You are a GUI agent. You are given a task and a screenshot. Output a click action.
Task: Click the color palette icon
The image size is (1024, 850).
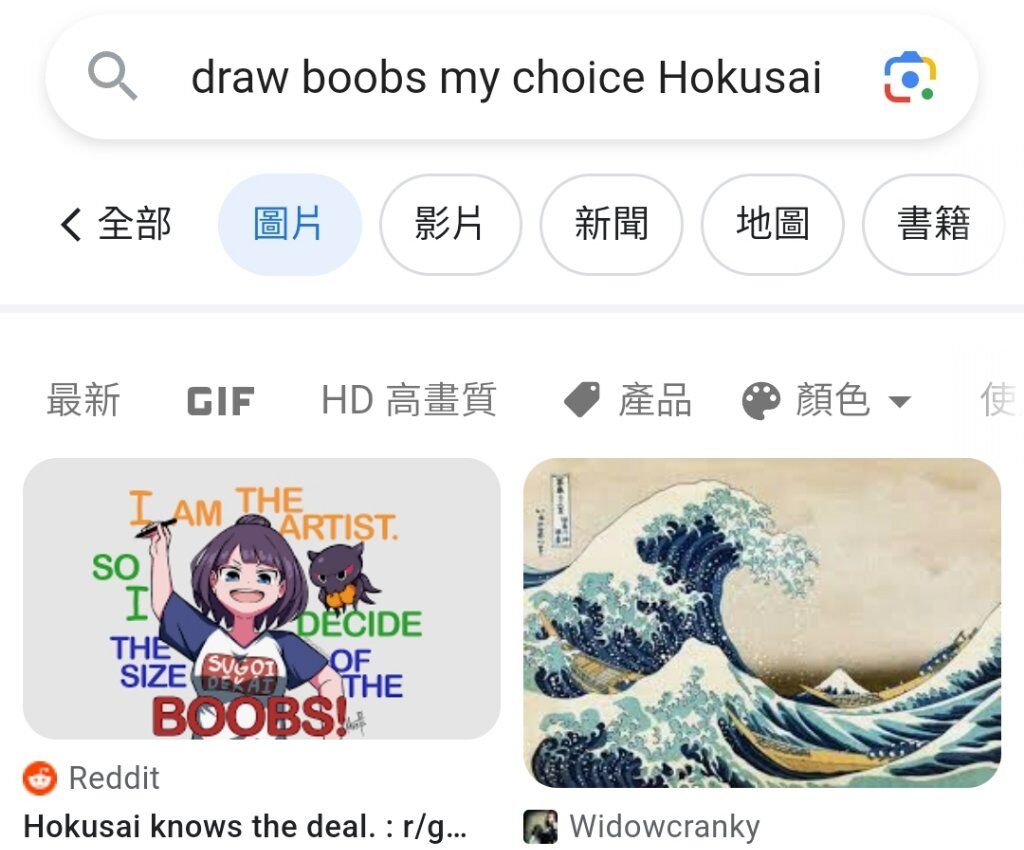(x=761, y=400)
